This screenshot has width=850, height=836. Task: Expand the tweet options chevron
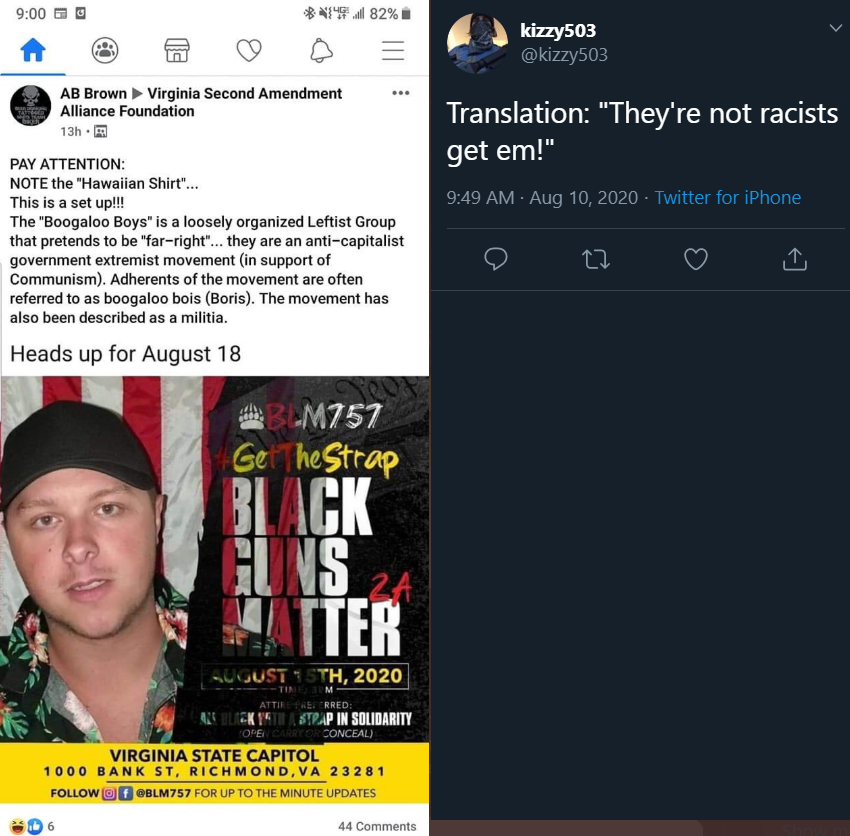point(835,28)
